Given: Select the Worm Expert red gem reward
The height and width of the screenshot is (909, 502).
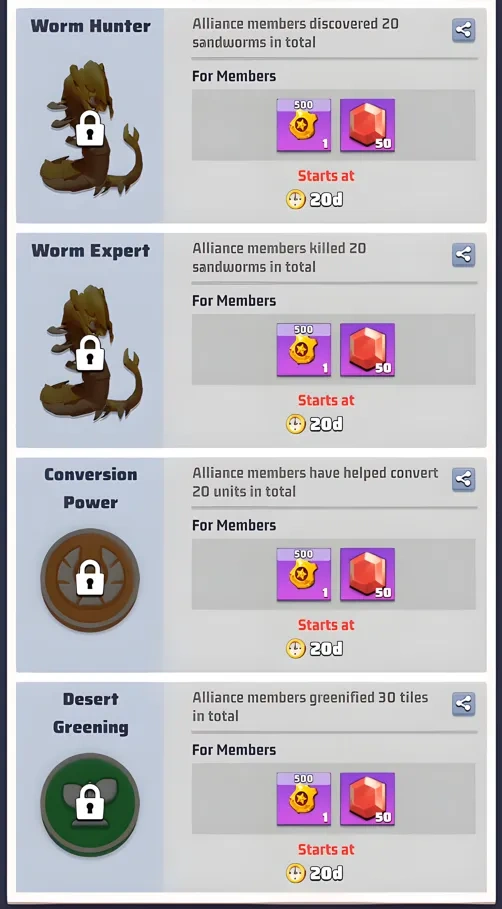Looking at the screenshot, I should [368, 350].
